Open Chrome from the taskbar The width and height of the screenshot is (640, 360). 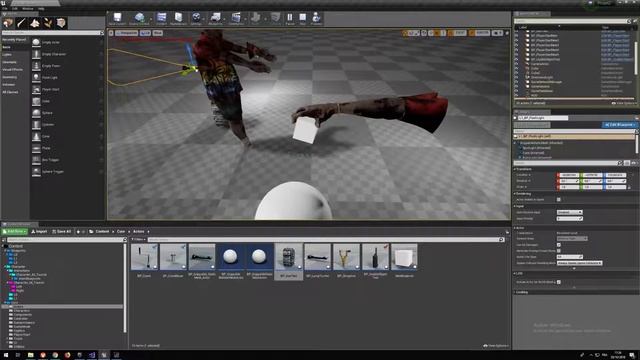pos(55,355)
